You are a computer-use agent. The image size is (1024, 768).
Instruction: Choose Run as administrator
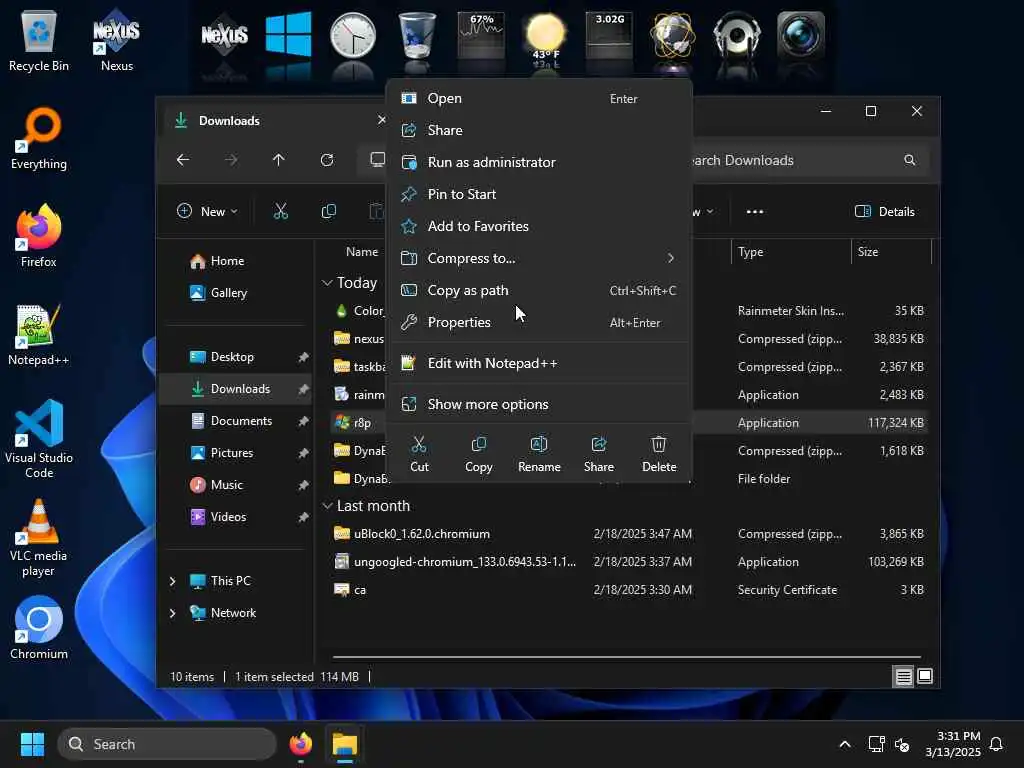[x=539, y=162]
